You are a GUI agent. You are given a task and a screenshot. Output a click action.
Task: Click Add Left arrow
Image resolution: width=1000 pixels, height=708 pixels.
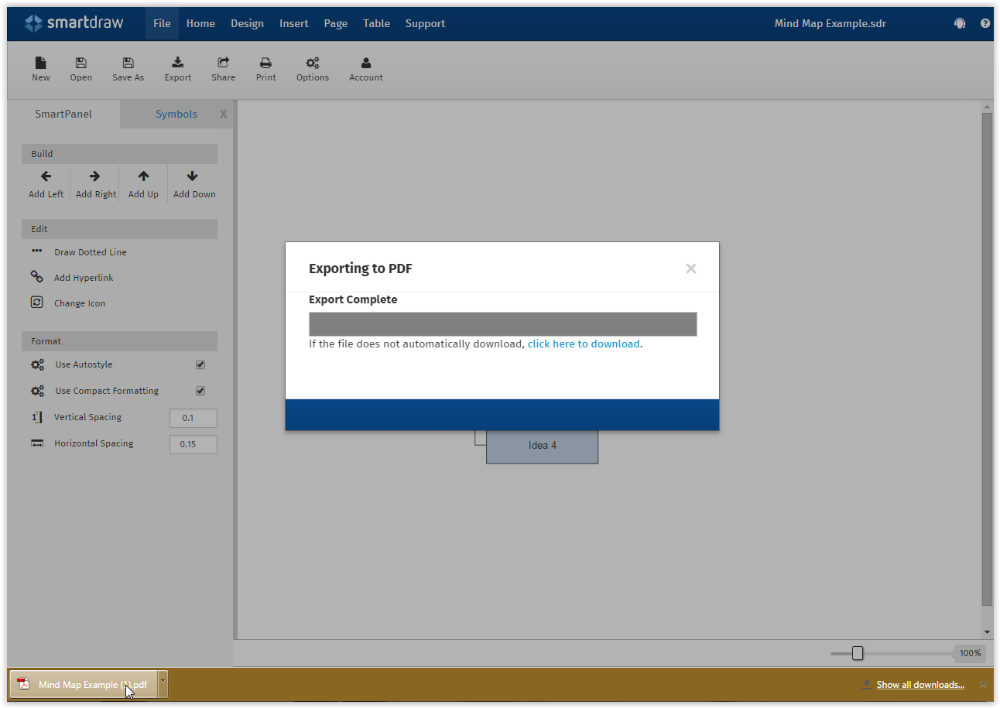[x=46, y=176]
